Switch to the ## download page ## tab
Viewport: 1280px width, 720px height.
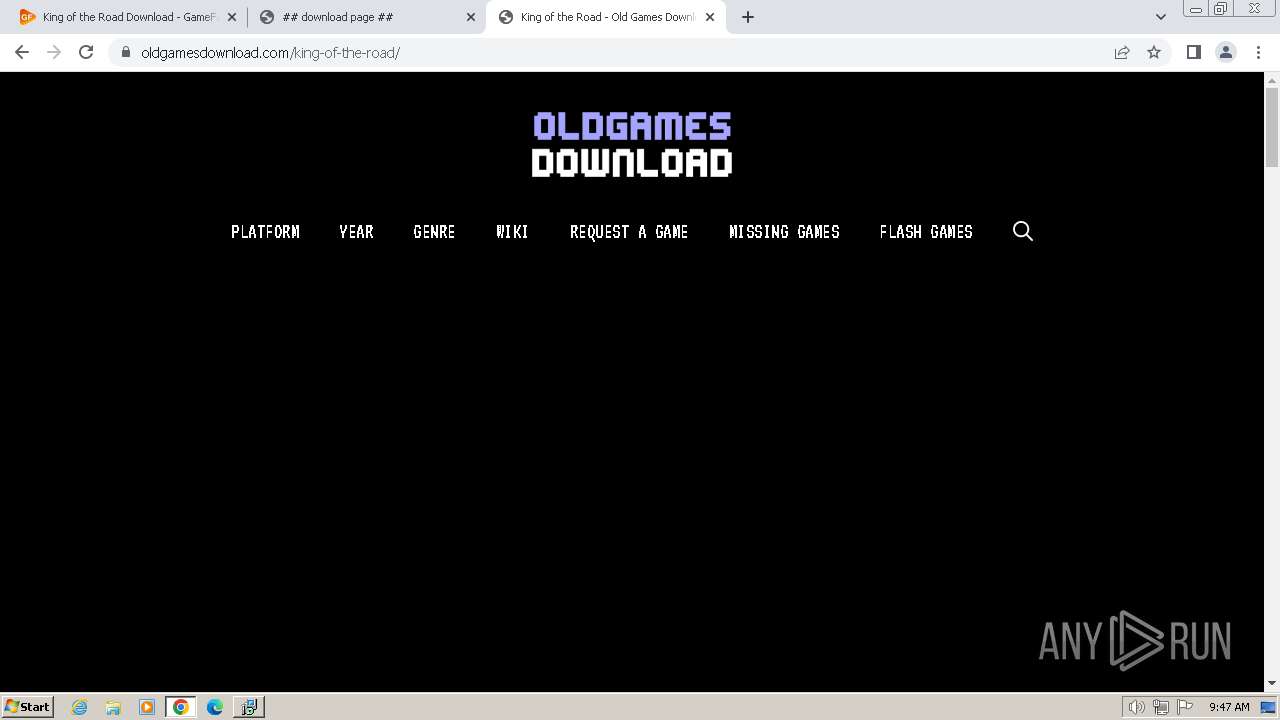pos(366,17)
